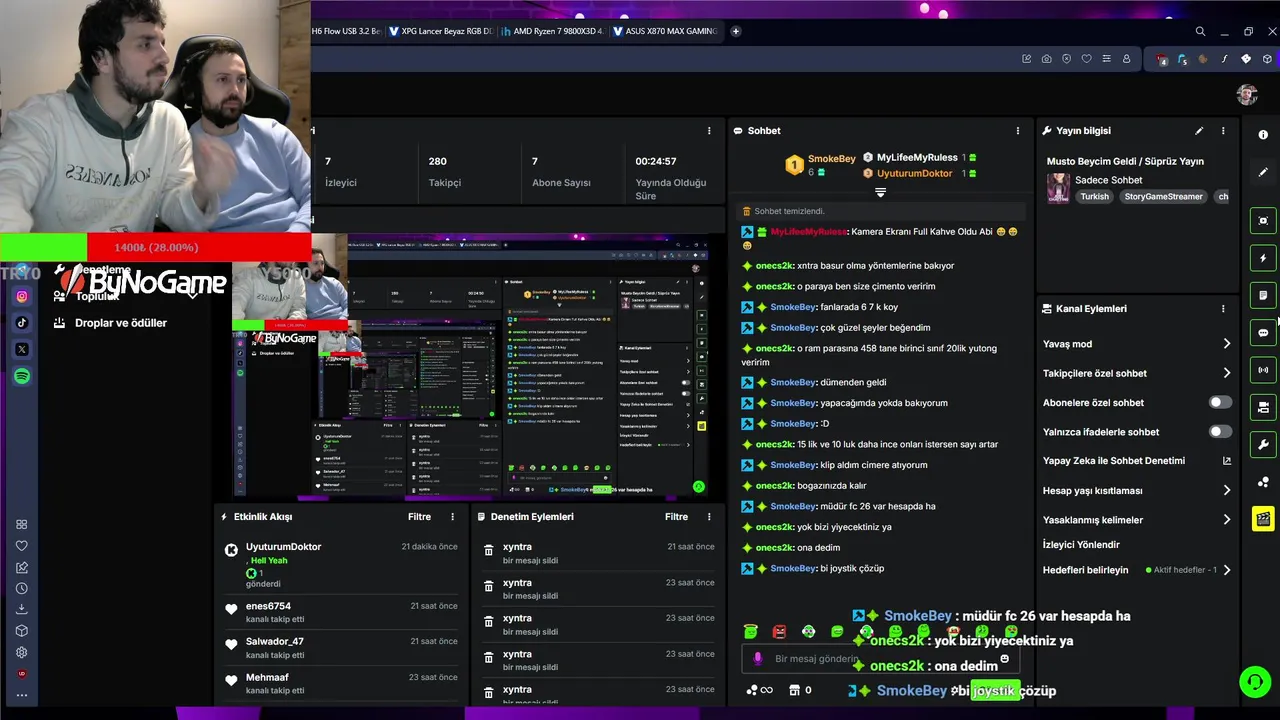The height and width of the screenshot is (720, 1280).
Task: Click the trash icon beside first xyntra moderation entry
Action: point(488,550)
